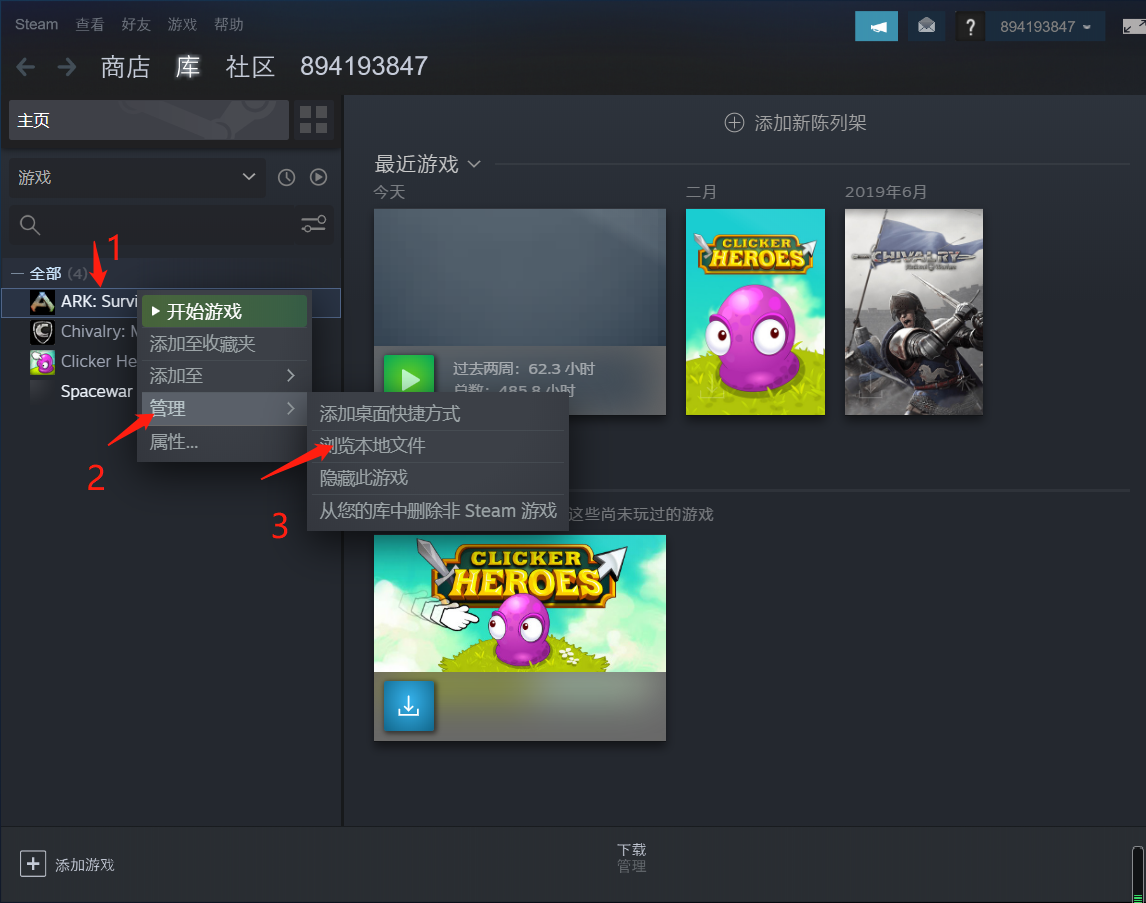Click the question mark help icon
Screen dimensions: 1146x903
pos(970,27)
